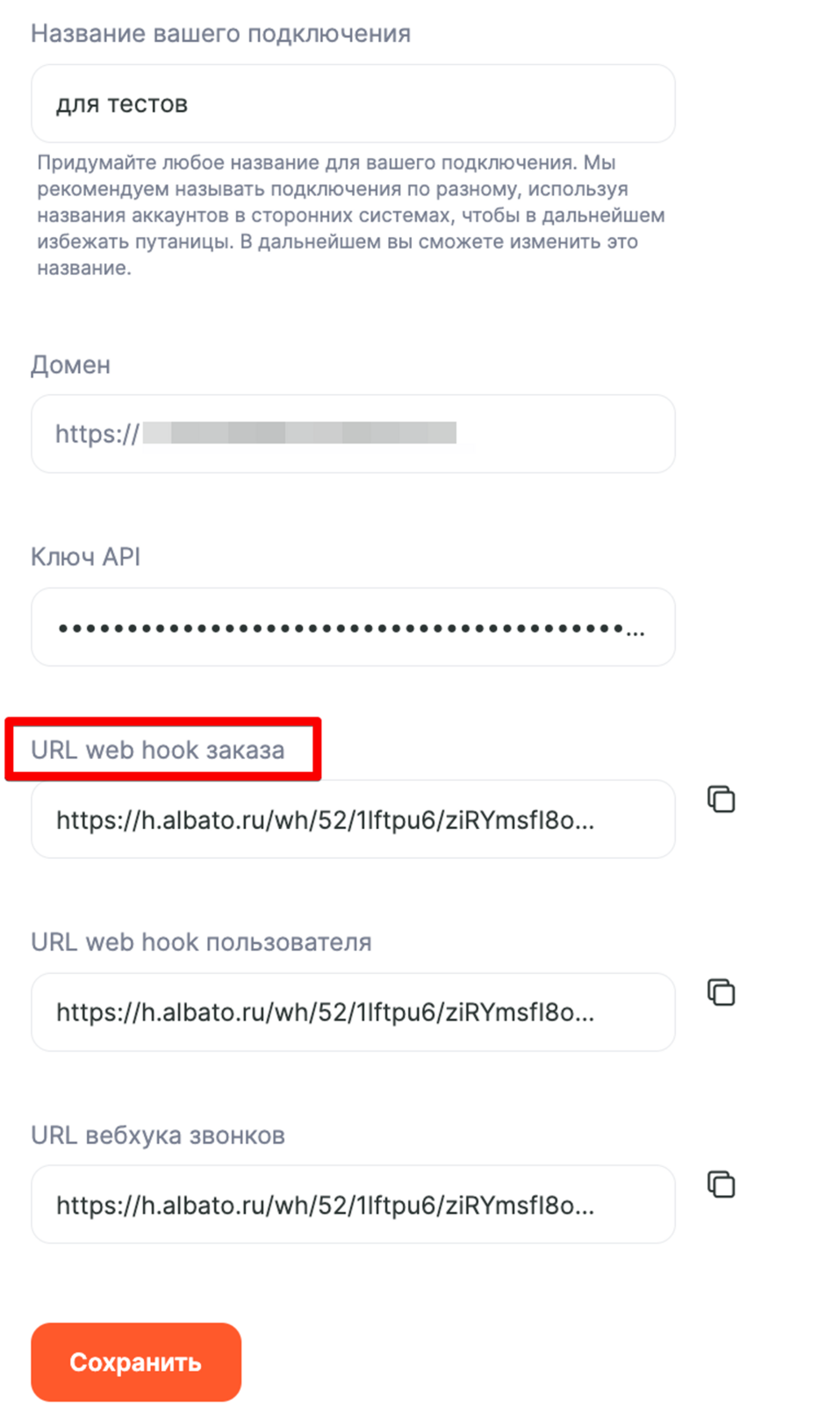Image resolution: width=840 pixels, height=1405 pixels.
Task: Focus the connection name field "для тестов"
Action: coord(353,104)
